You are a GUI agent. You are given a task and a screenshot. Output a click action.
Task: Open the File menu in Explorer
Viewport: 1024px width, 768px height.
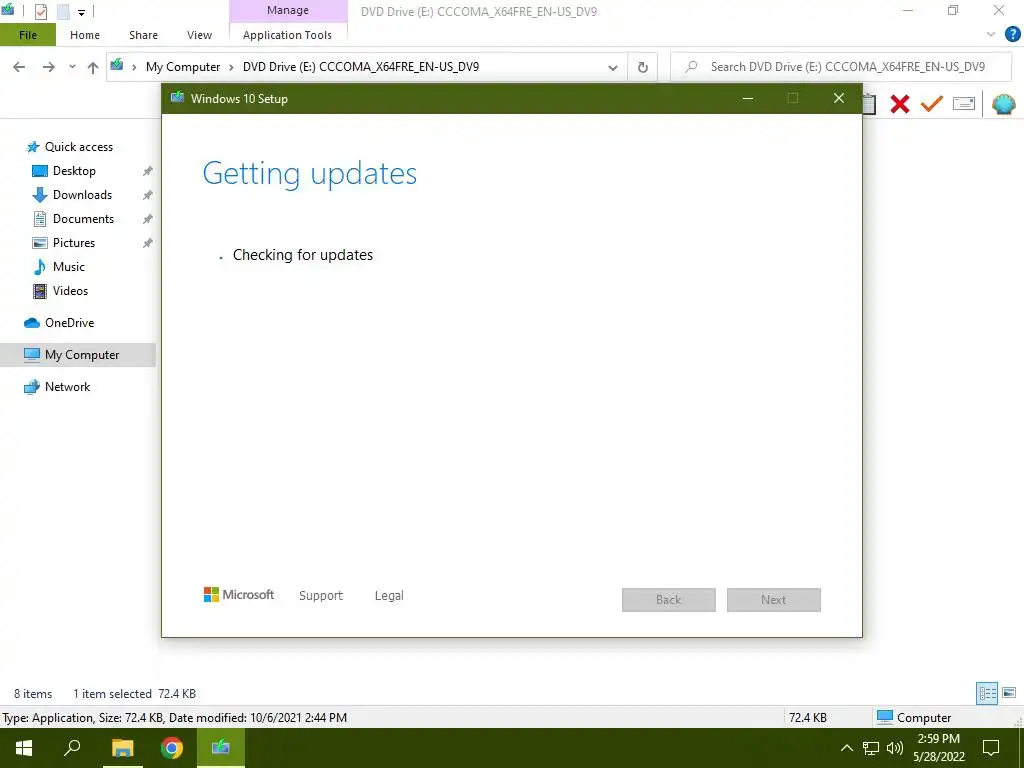28,35
